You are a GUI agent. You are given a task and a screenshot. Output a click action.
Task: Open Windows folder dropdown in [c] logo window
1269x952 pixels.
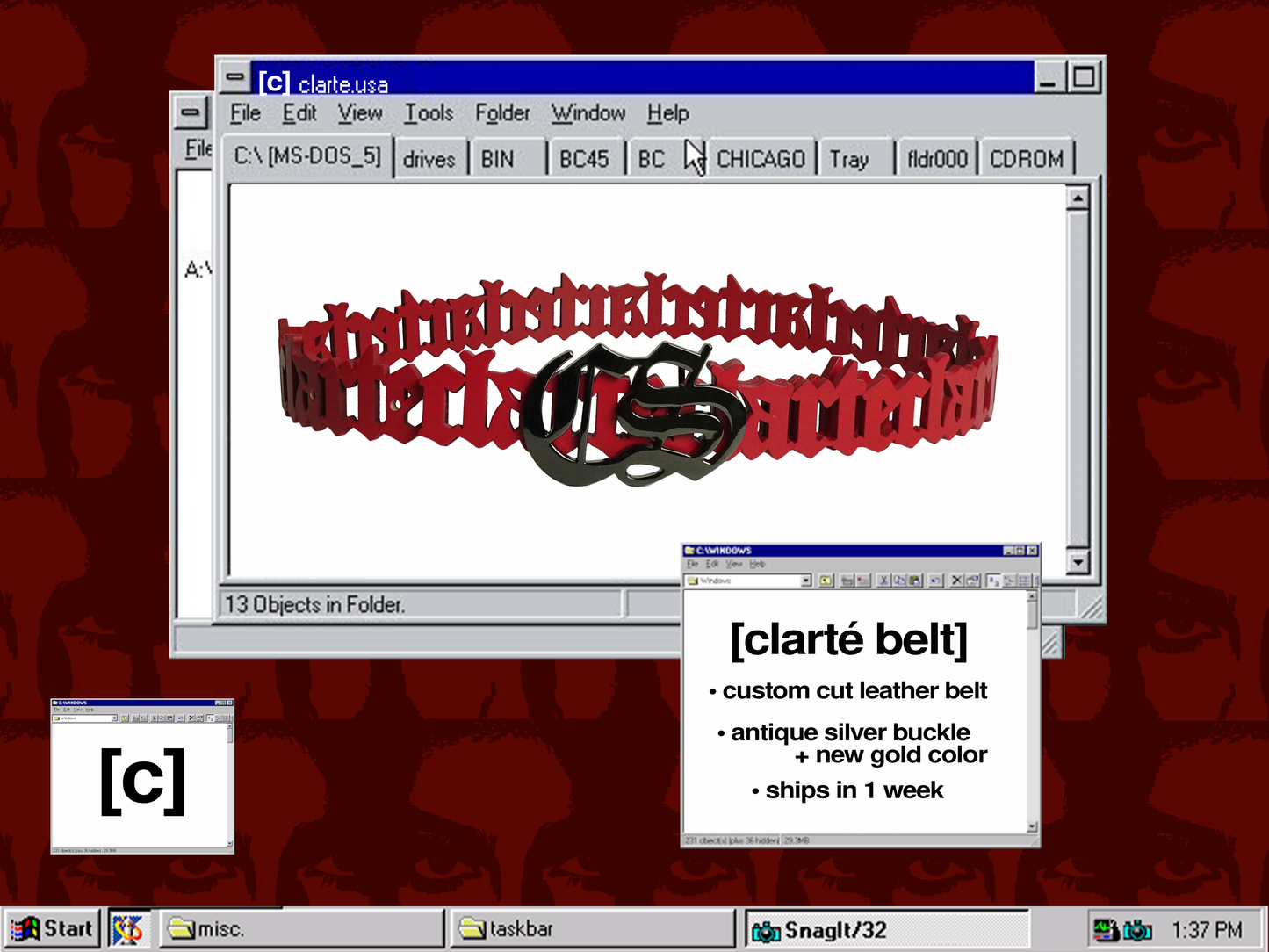tap(115, 718)
